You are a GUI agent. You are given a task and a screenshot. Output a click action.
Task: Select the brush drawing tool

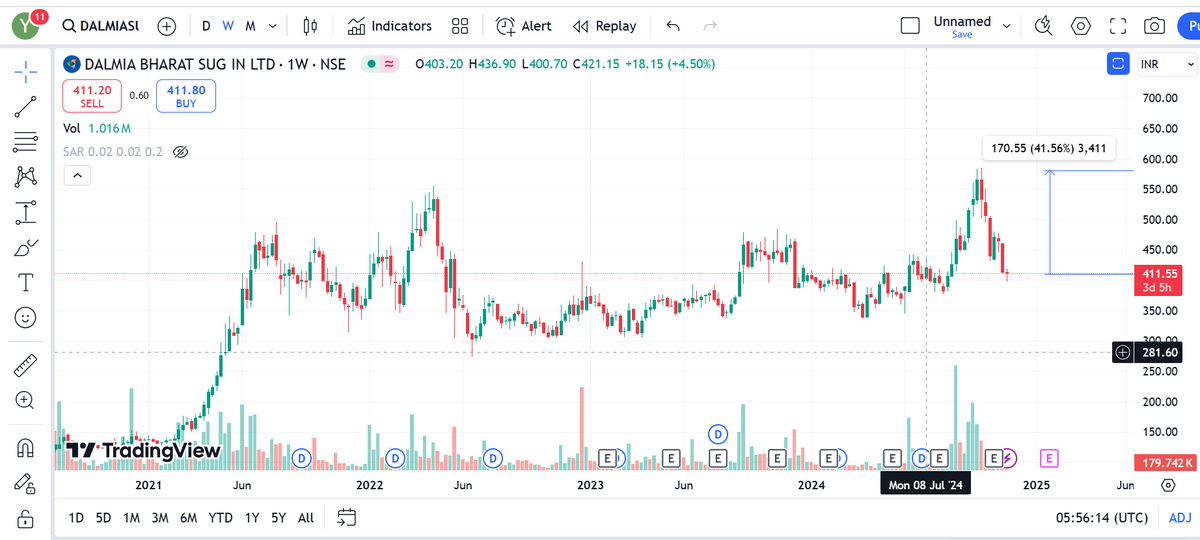click(x=25, y=247)
